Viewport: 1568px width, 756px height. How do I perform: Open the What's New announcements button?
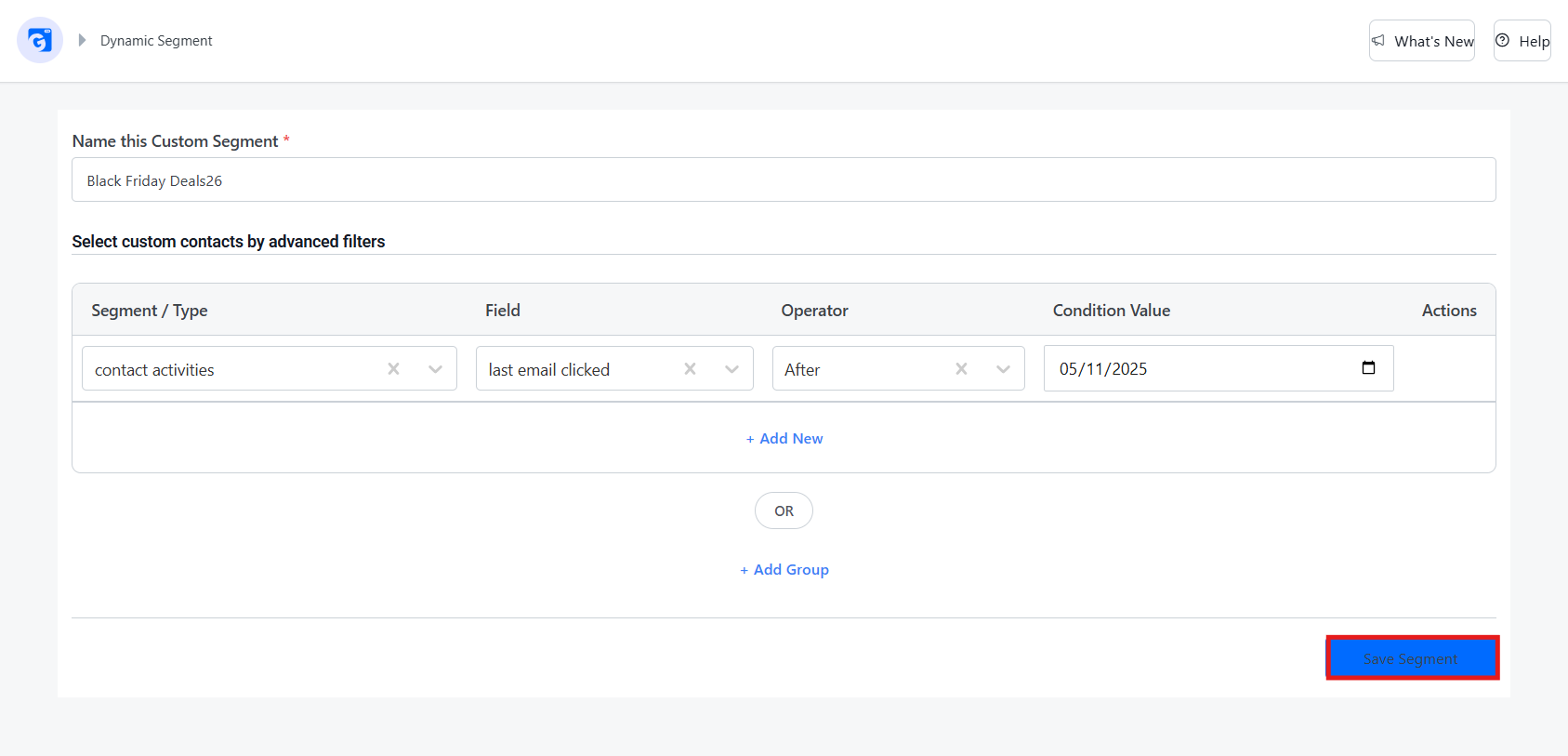1421,41
